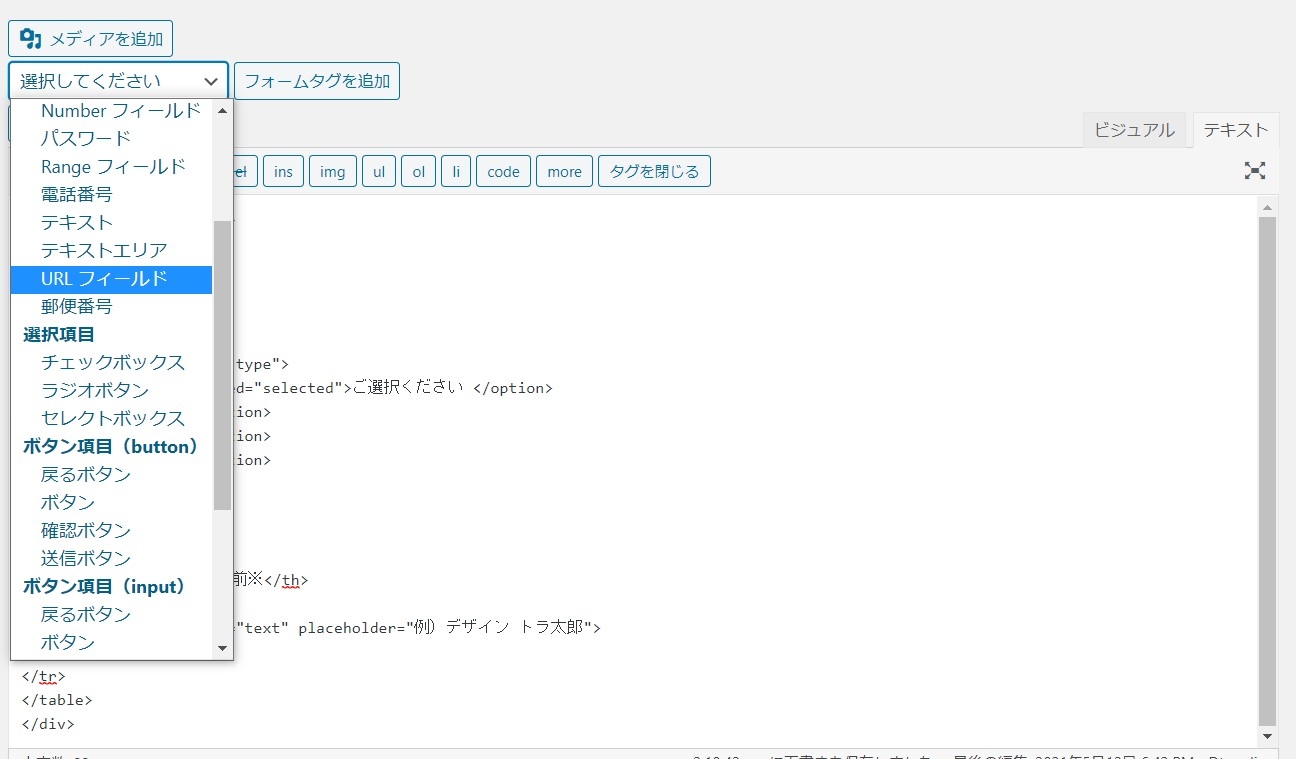Choose セレクトボックス from the list
The height and width of the screenshot is (759, 1296).
pyautogui.click(x=113, y=419)
